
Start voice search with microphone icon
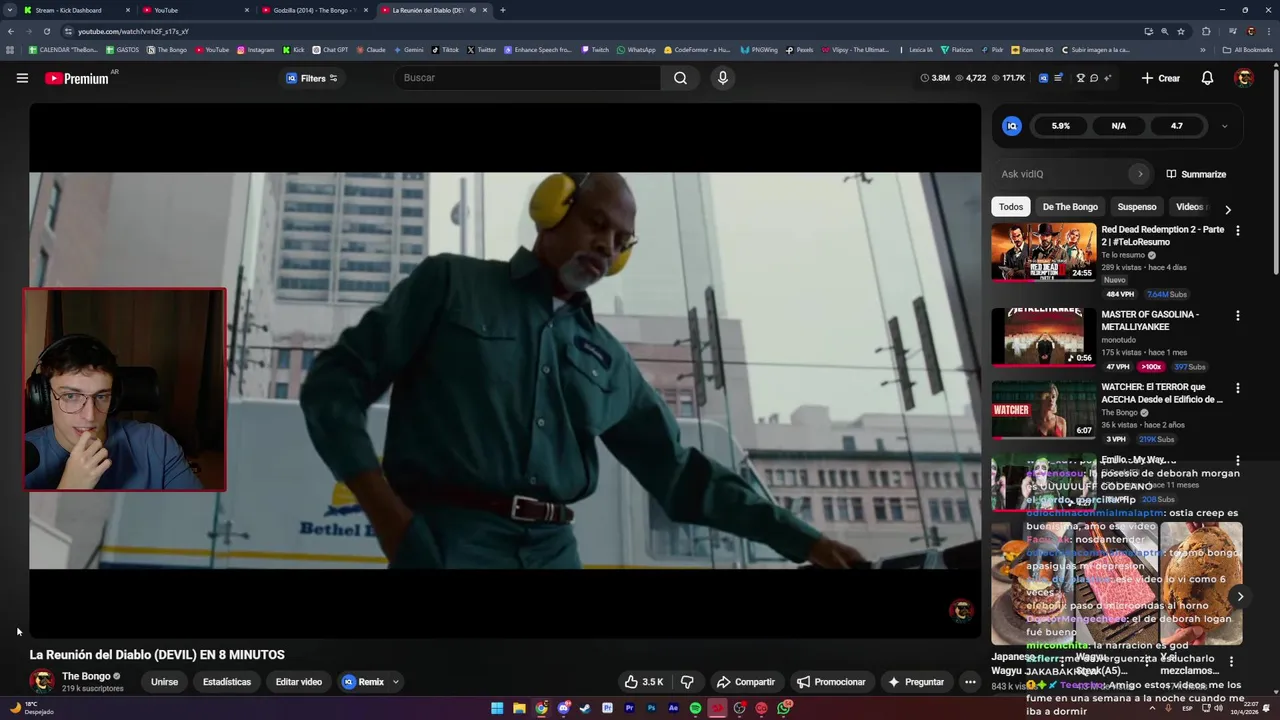723,78
